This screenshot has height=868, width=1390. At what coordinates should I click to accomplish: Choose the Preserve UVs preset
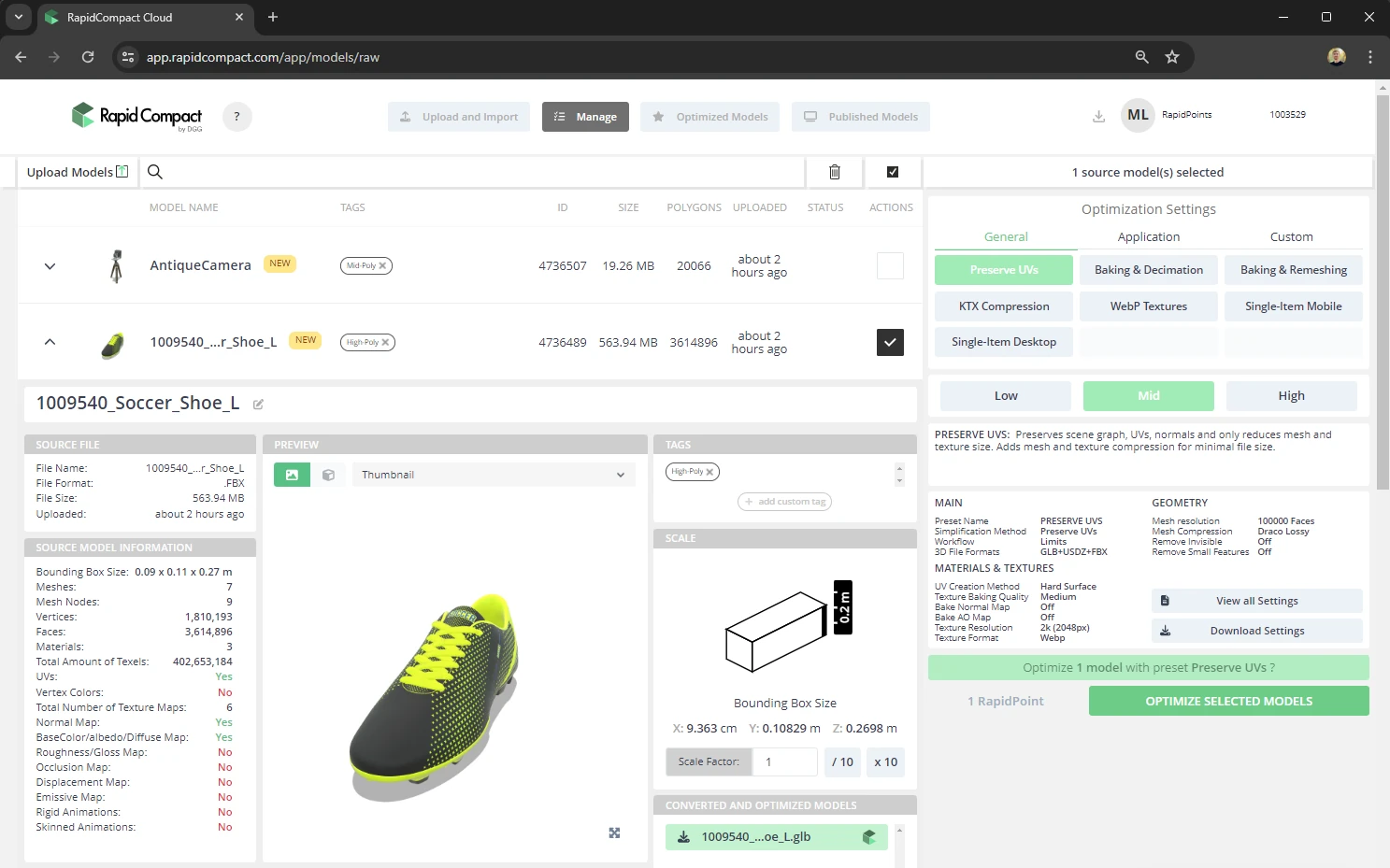(1004, 270)
